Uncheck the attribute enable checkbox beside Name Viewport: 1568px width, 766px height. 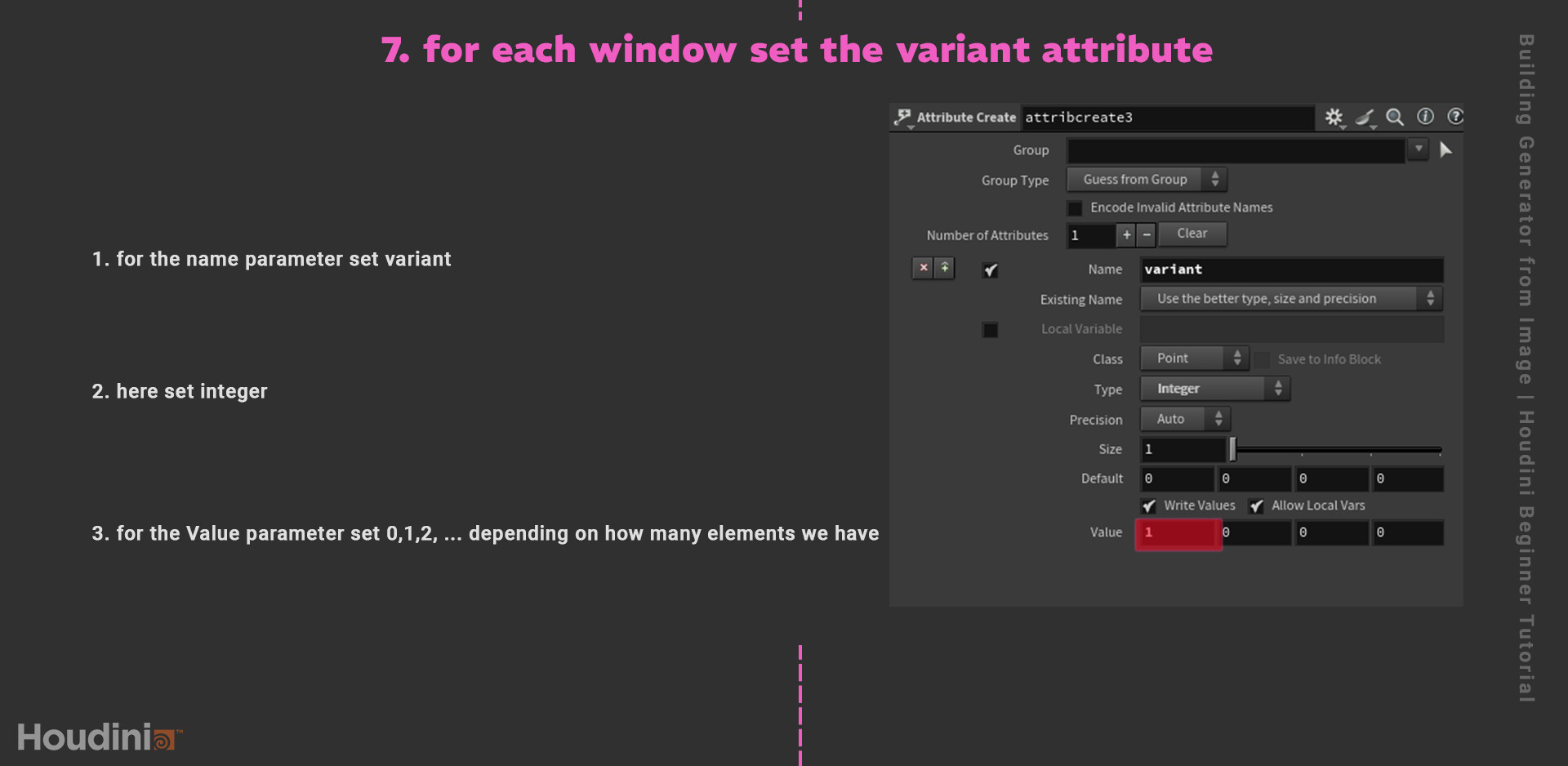989,269
